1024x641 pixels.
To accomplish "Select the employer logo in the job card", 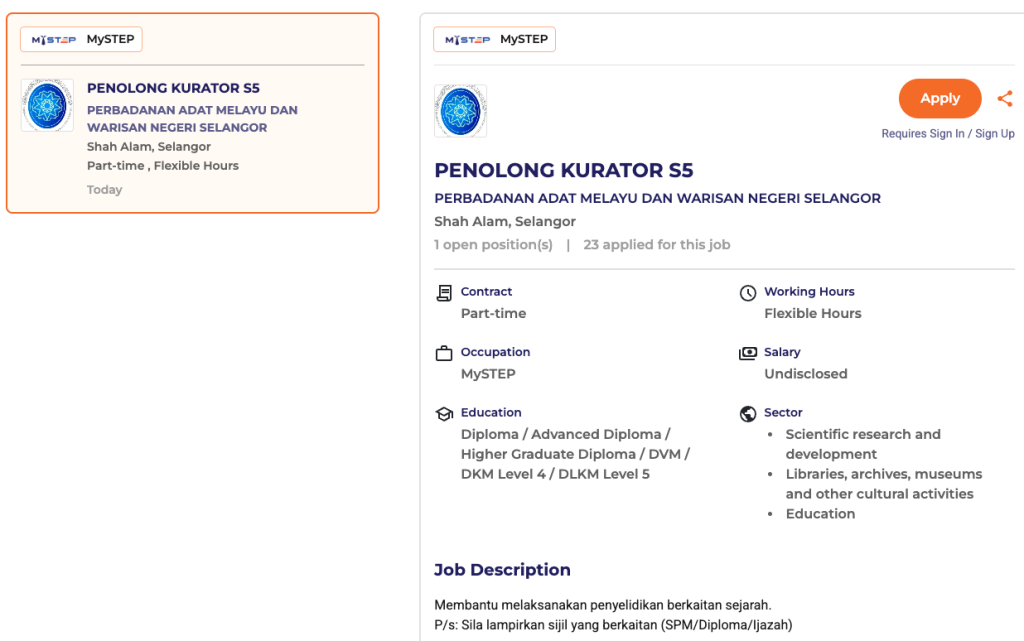I will 47,105.
